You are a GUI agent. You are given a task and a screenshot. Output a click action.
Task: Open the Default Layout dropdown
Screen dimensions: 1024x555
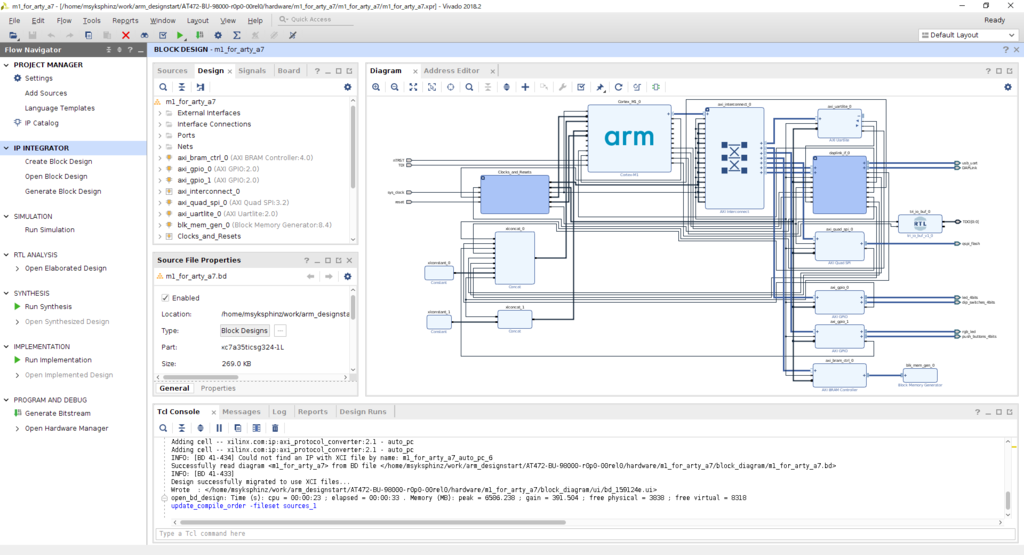click(x=968, y=35)
